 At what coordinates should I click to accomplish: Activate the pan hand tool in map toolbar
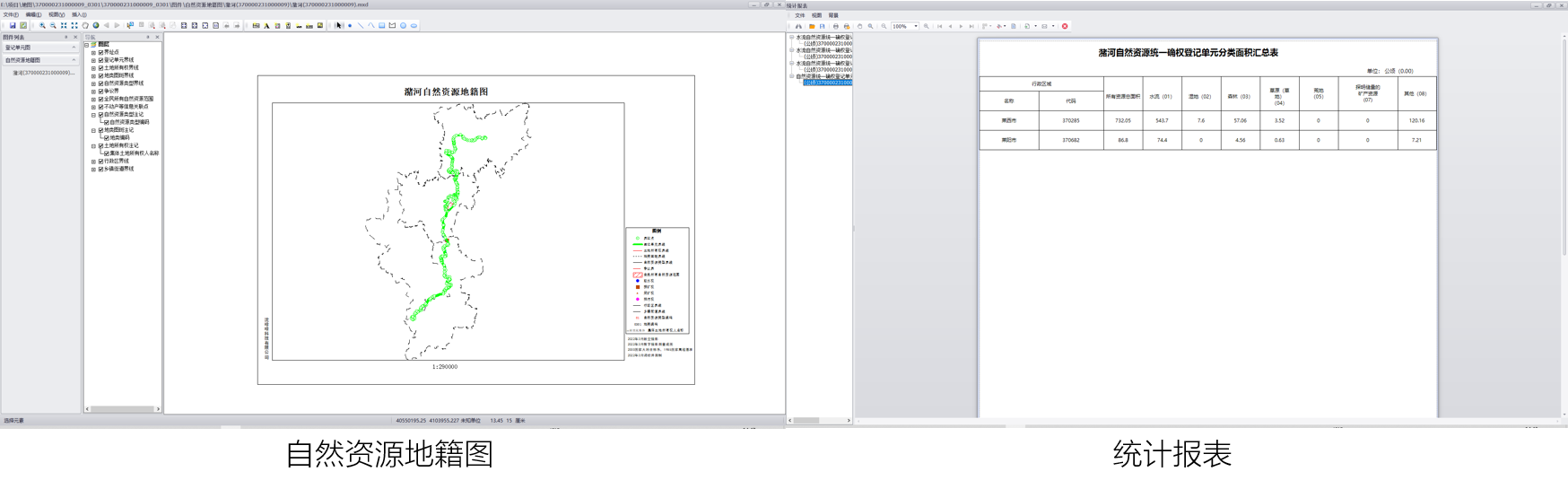coord(85,26)
